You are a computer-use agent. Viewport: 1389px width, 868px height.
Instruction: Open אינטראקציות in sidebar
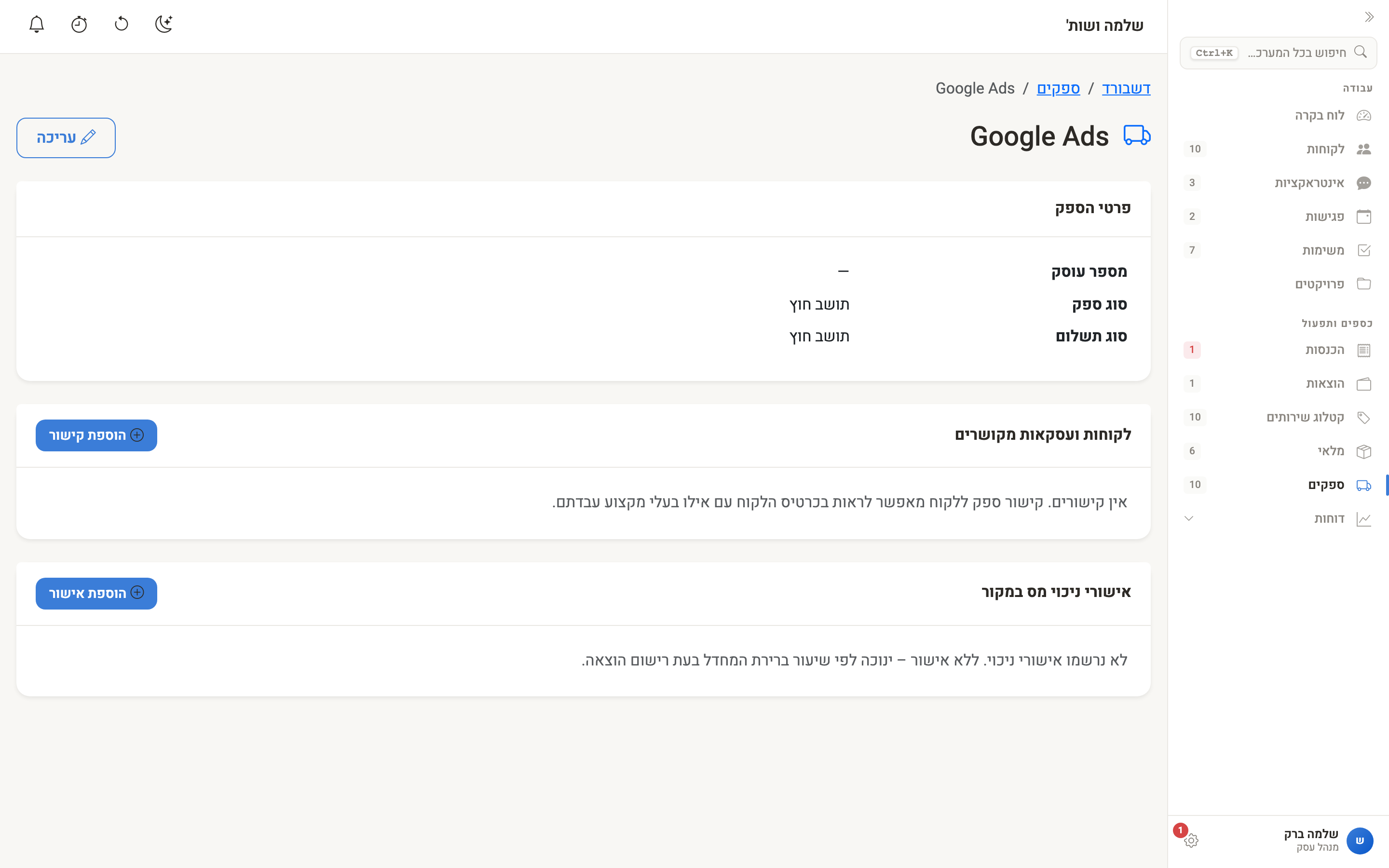coord(1278,183)
